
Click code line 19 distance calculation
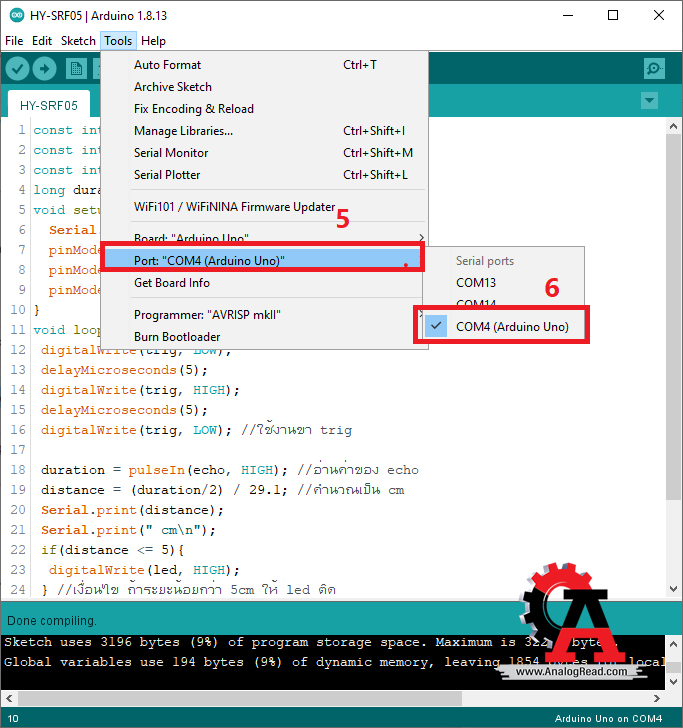[x=222, y=490]
